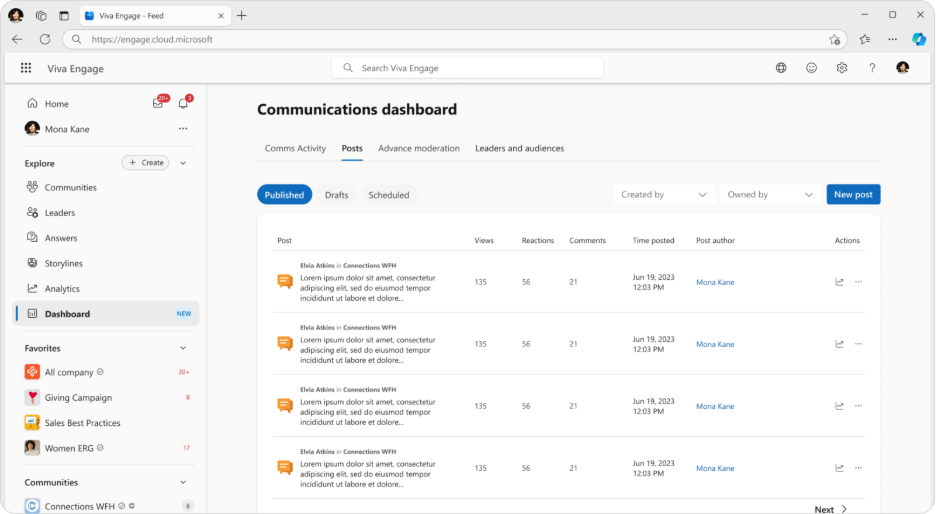Switch to the Drafts filter pill
Image resolution: width=936 pixels, height=514 pixels.
[x=336, y=195]
